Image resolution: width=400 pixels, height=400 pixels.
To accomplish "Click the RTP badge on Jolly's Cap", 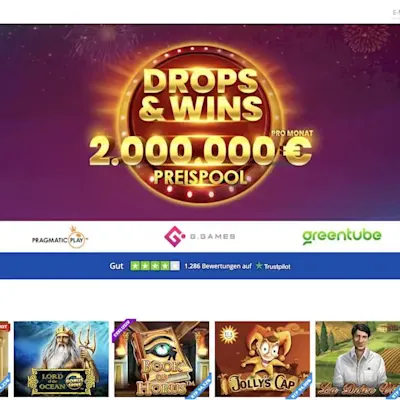I will point(300,386).
